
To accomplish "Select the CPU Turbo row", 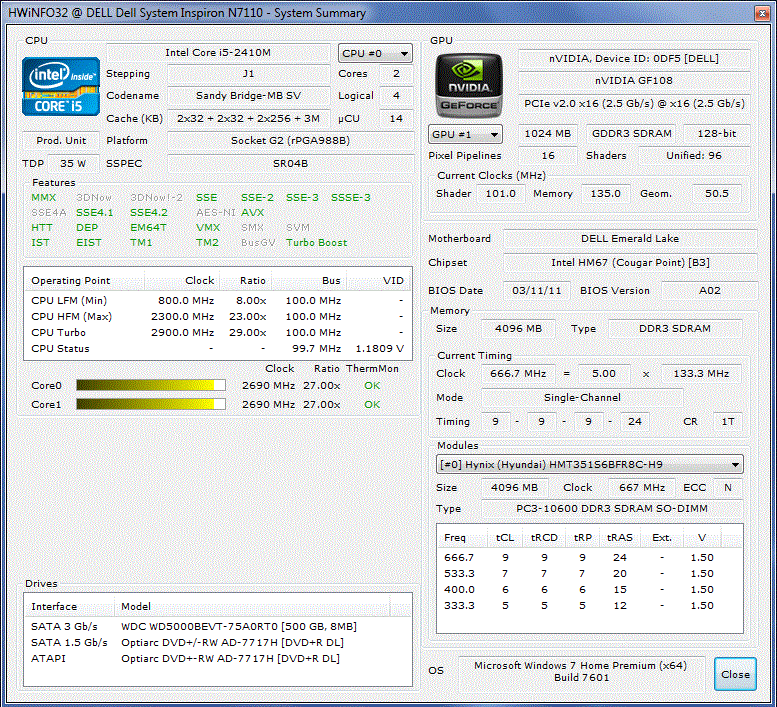I will pos(218,332).
